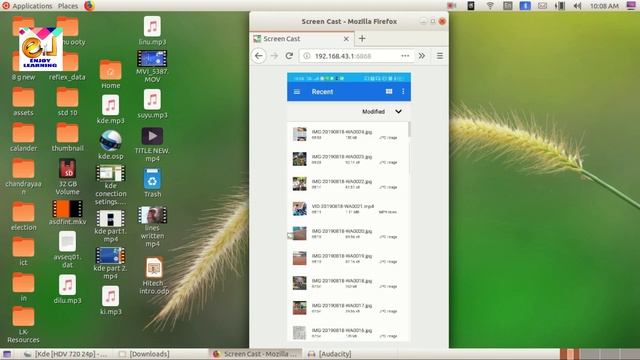Open the Firefox hamburger menu
The height and width of the screenshot is (360, 640).
click(x=440, y=56)
